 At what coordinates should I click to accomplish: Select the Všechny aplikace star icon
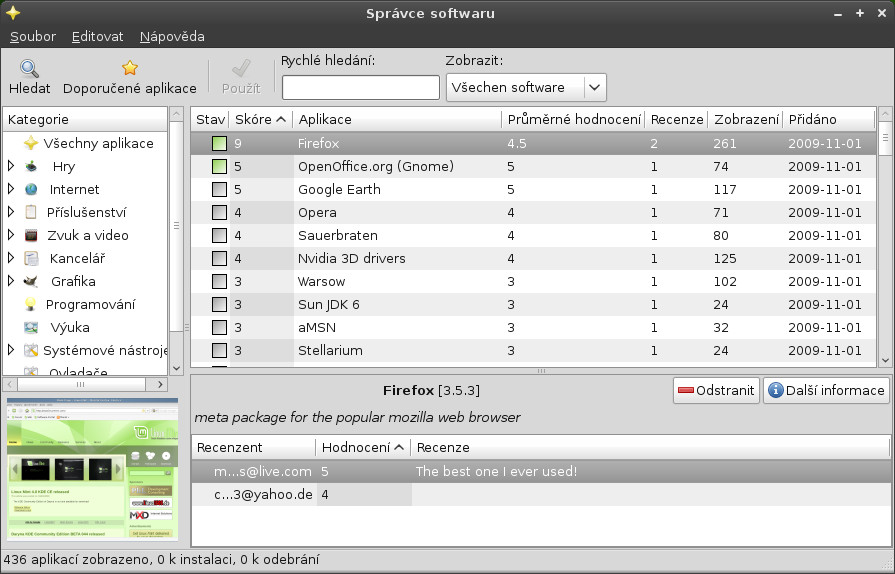[31, 143]
